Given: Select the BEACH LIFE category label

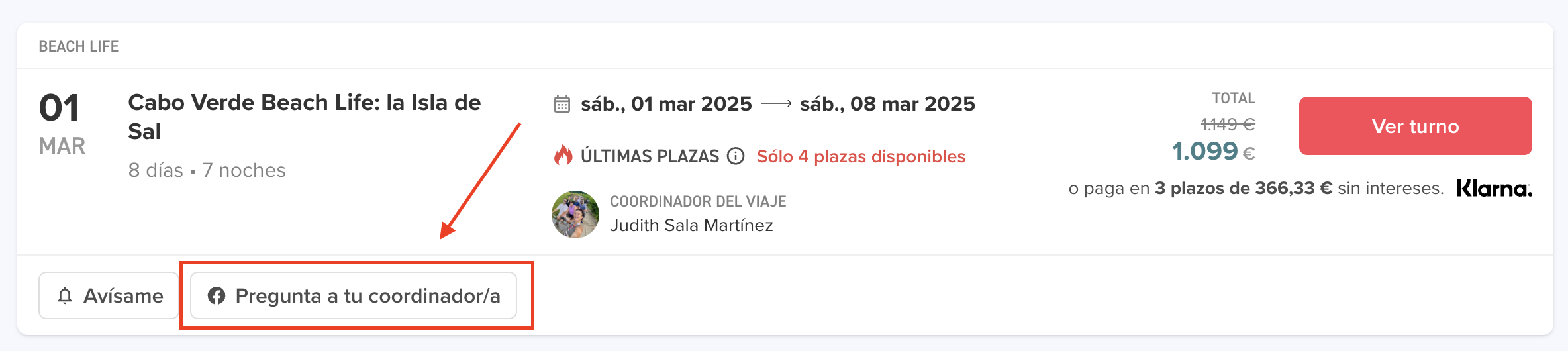Looking at the screenshot, I should (x=79, y=46).
